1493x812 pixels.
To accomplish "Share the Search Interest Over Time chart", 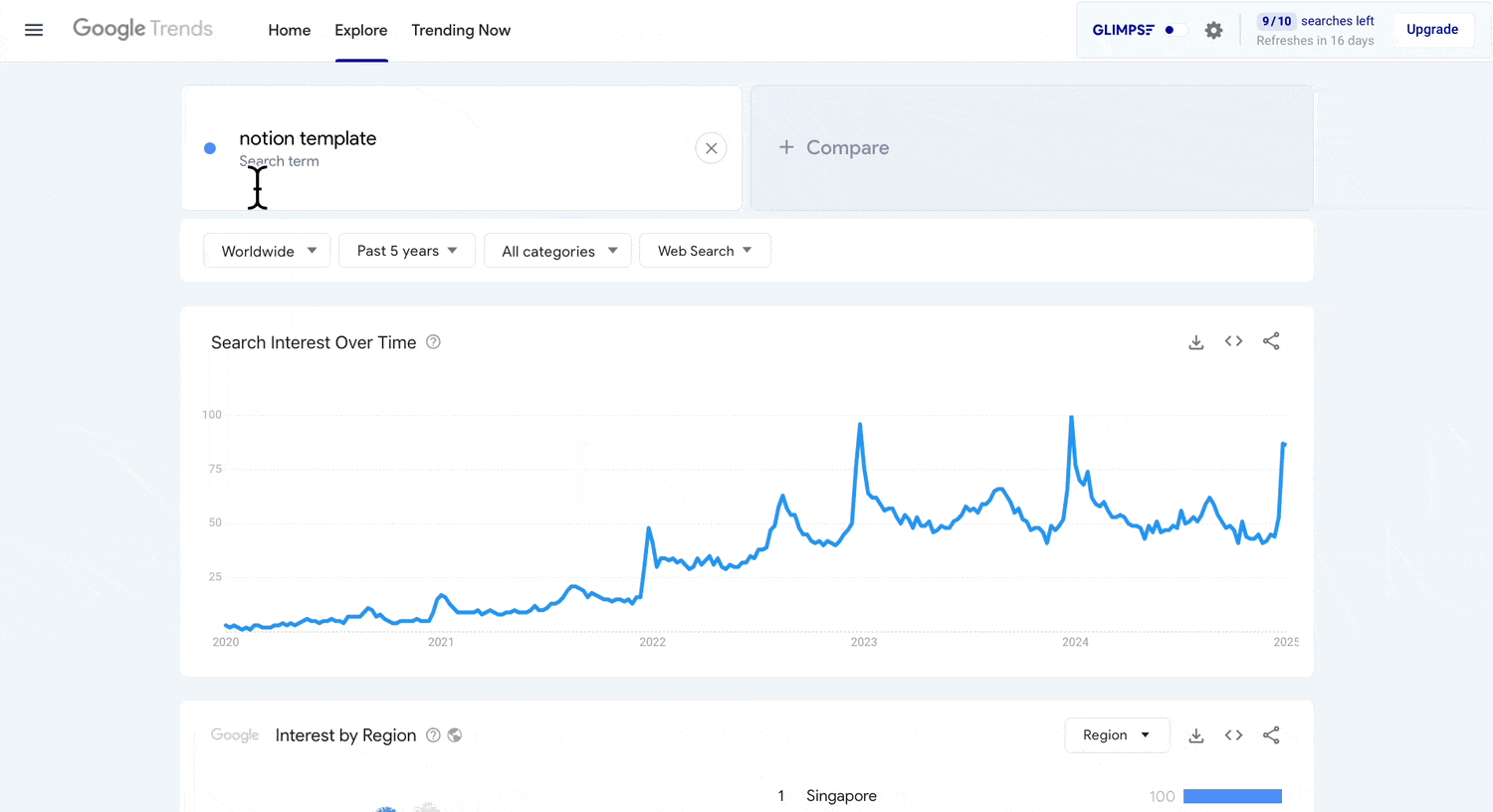I will pos(1271,341).
